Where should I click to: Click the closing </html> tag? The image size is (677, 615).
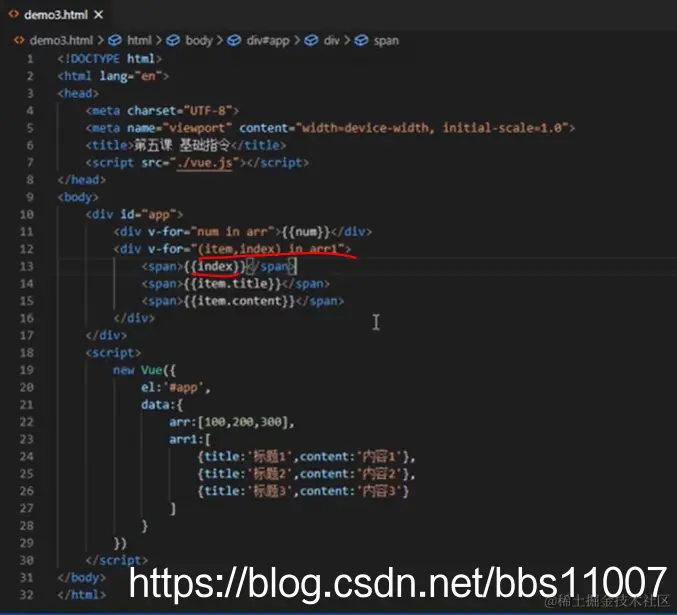[x=82, y=595]
